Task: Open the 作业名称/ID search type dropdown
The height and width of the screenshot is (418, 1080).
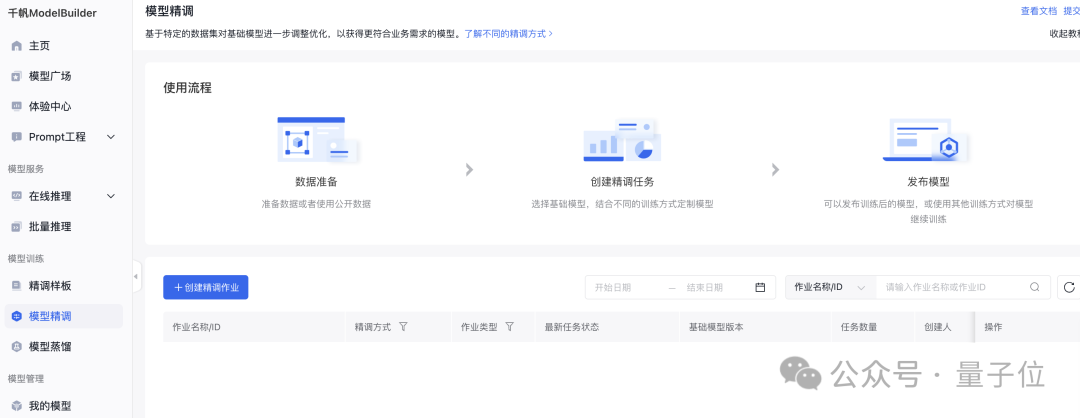Action: click(x=829, y=287)
